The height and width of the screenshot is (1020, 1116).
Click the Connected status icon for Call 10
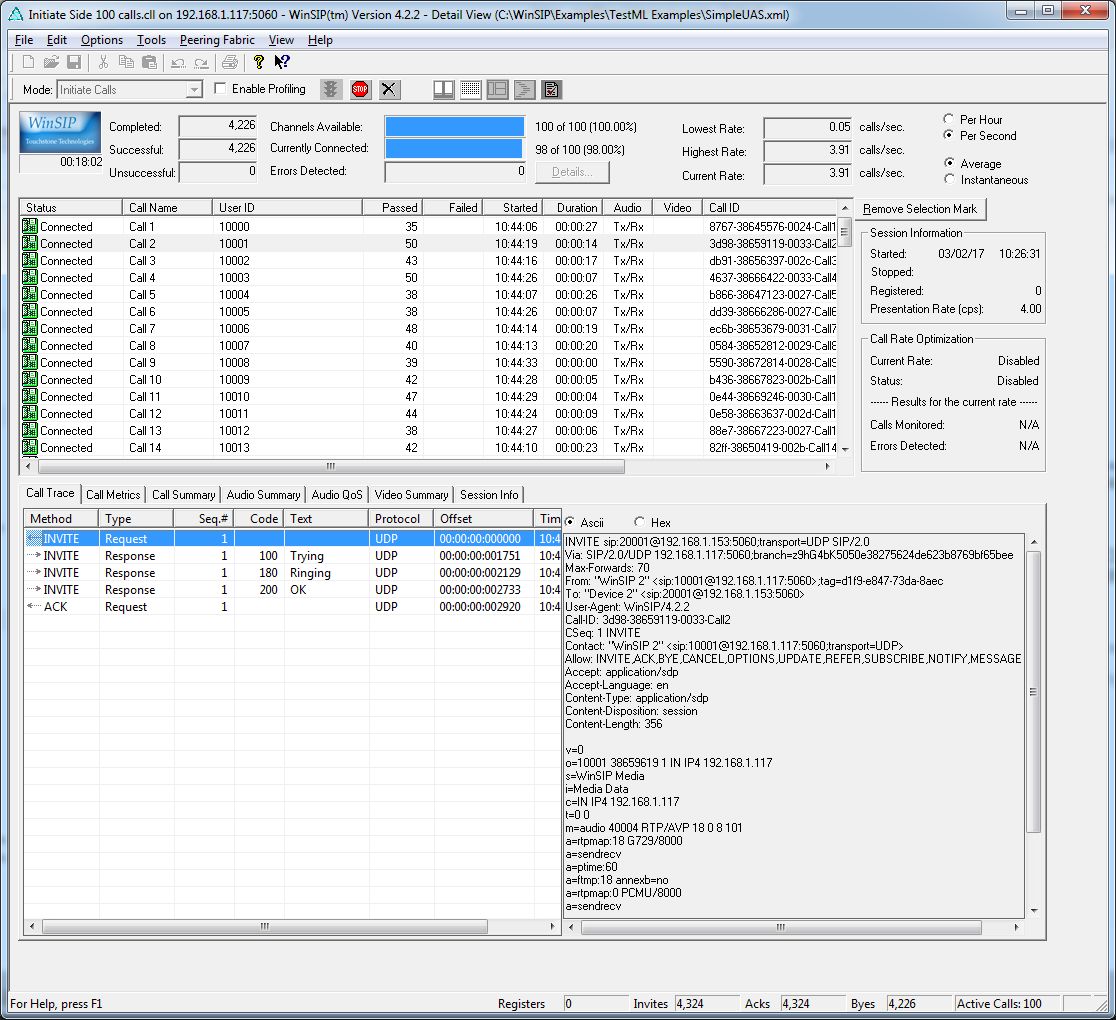[x=30, y=379]
